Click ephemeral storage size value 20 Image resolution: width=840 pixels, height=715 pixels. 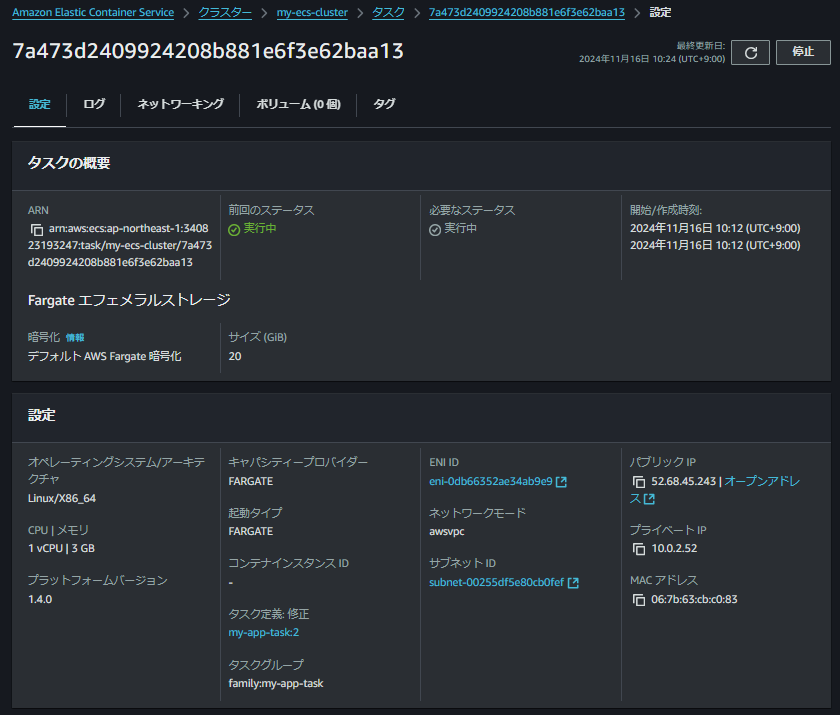(235, 356)
